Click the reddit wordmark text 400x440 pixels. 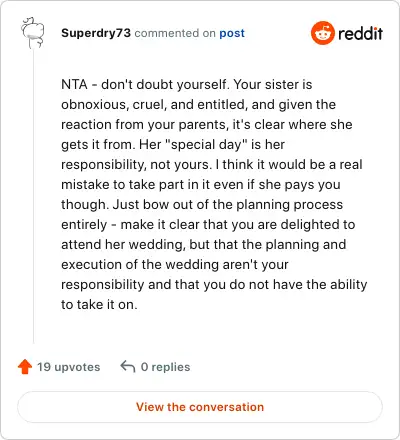point(360,33)
